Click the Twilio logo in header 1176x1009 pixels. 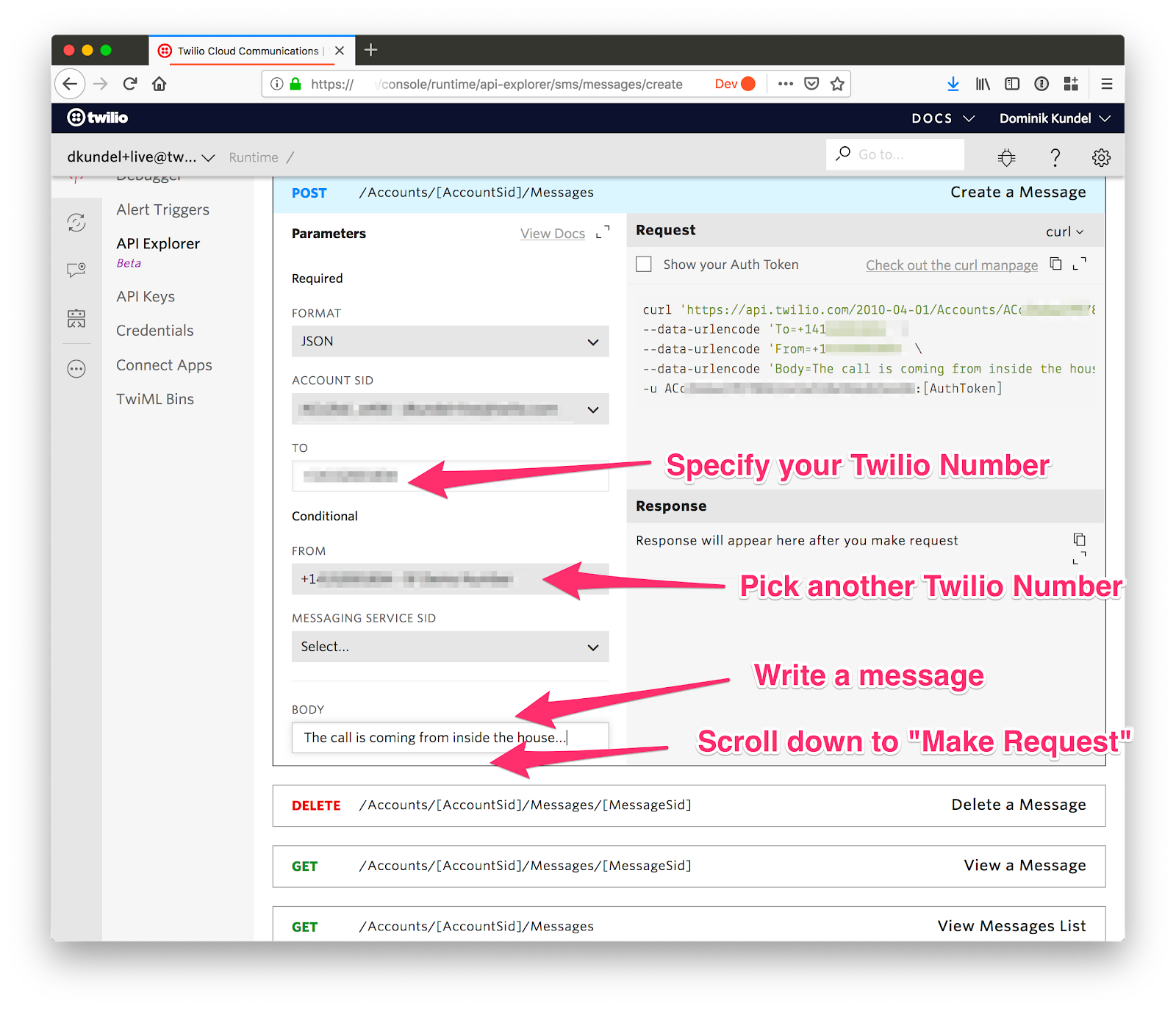click(x=98, y=118)
